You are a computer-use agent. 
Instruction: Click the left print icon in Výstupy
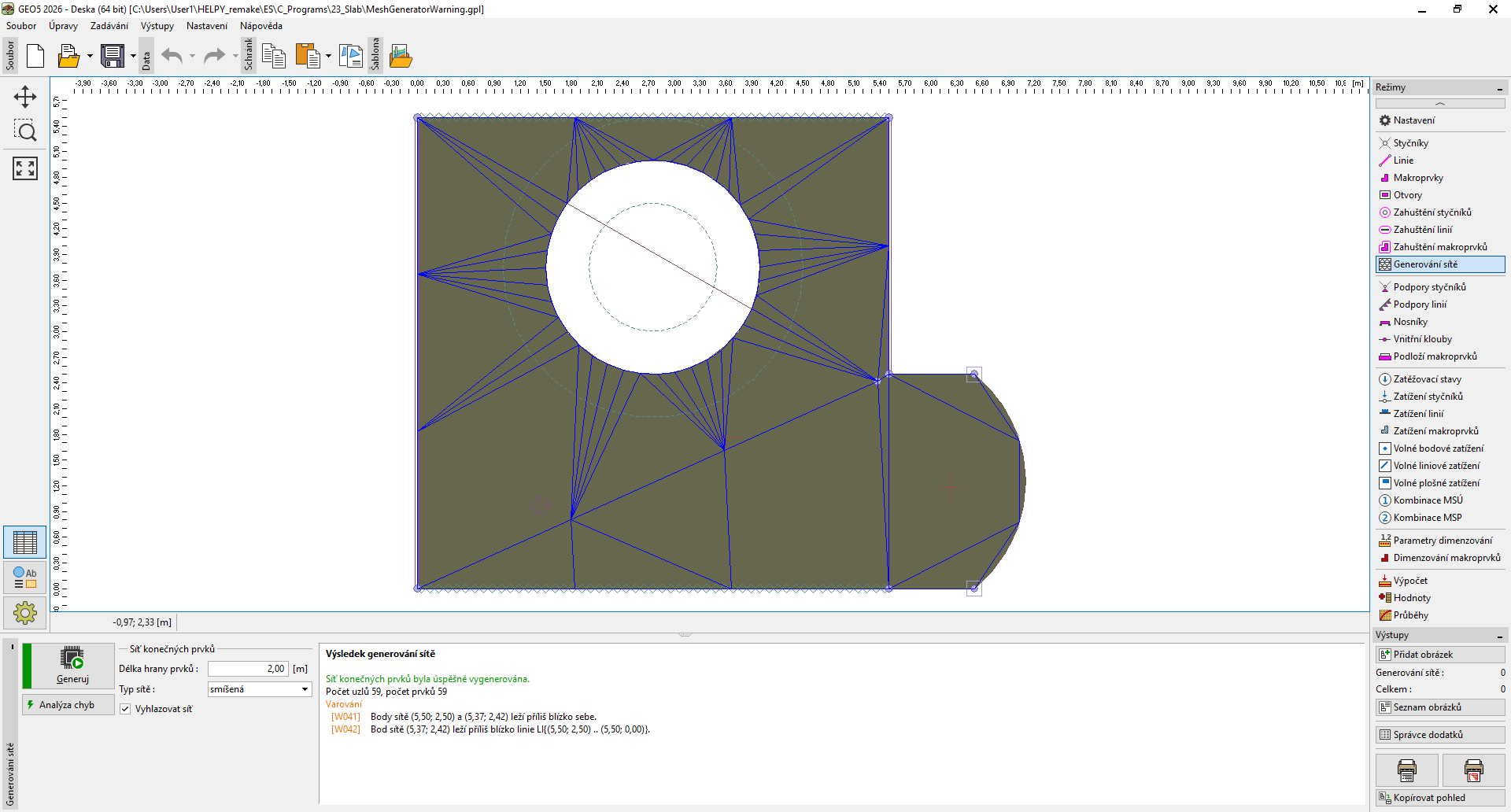coord(1406,770)
